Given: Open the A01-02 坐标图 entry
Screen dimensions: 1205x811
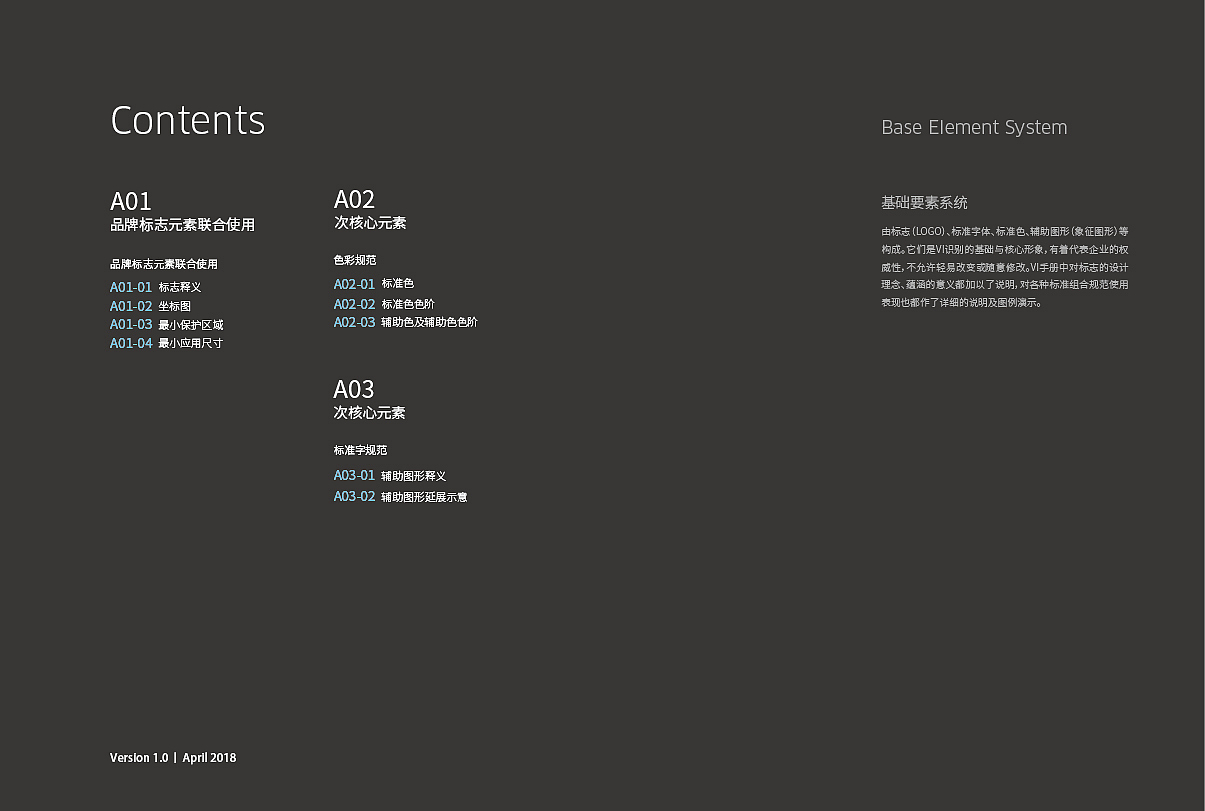Looking at the screenshot, I should pyautogui.click(x=150, y=306).
